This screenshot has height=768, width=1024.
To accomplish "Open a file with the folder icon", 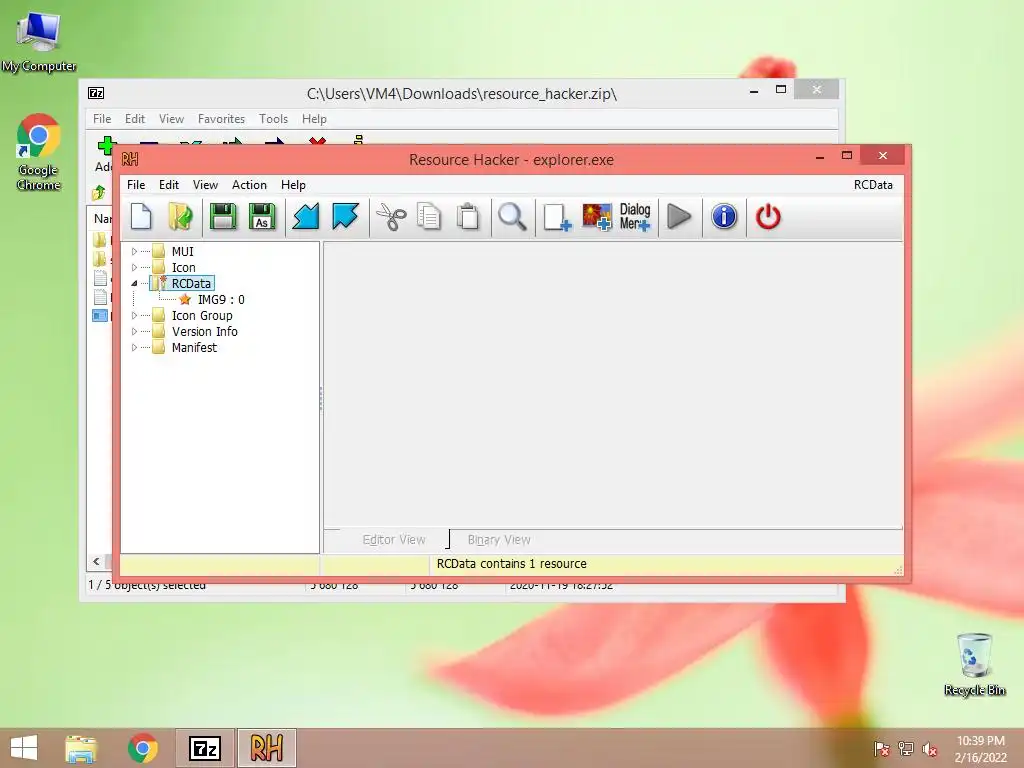I will pyautogui.click(x=181, y=217).
